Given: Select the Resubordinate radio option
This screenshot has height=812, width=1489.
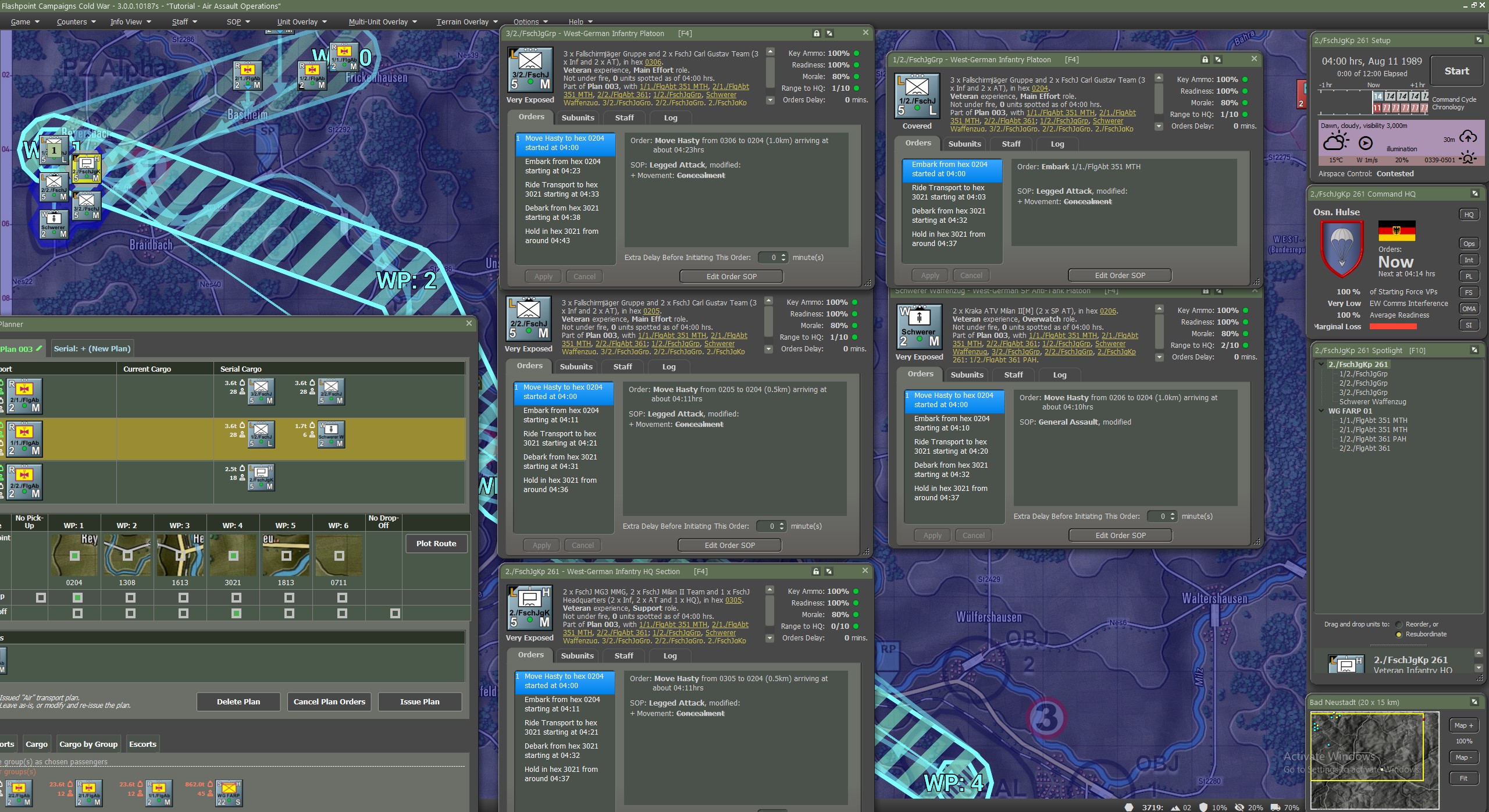Looking at the screenshot, I should pyautogui.click(x=1399, y=634).
